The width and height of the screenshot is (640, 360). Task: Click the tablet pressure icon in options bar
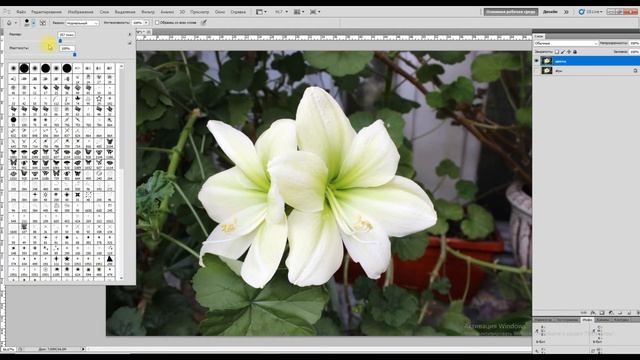coord(203,23)
